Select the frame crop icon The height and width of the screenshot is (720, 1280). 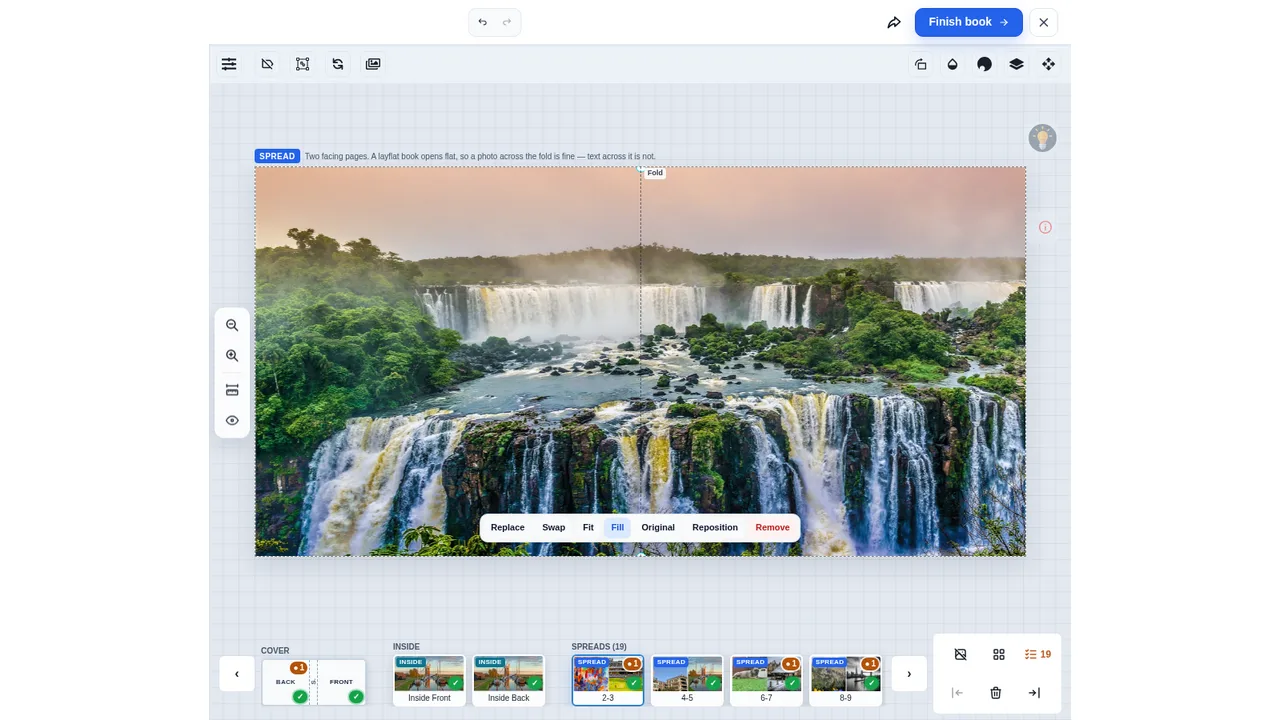[x=302, y=64]
